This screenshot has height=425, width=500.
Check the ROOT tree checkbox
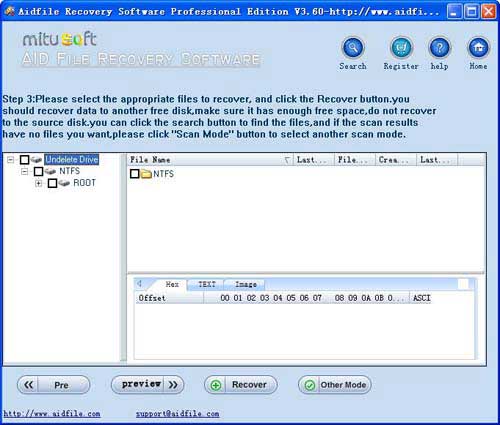(52, 183)
